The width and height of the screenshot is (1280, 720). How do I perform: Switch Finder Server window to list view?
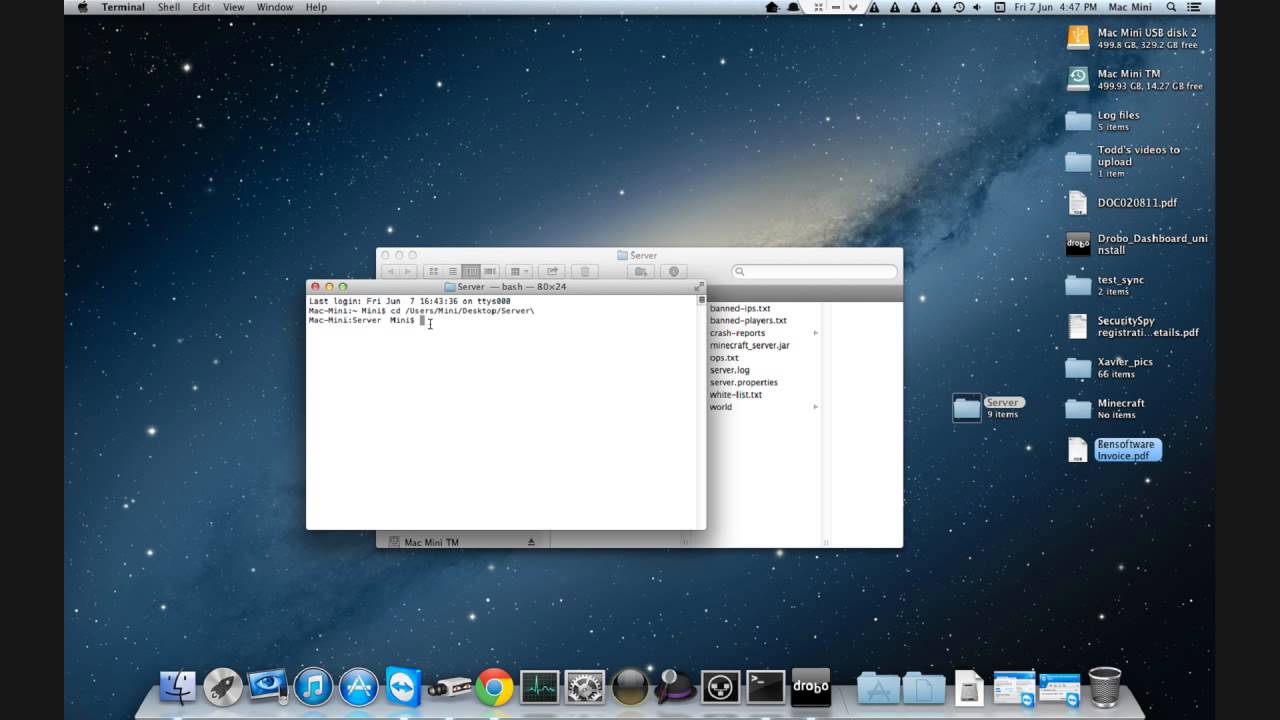coord(452,271)
